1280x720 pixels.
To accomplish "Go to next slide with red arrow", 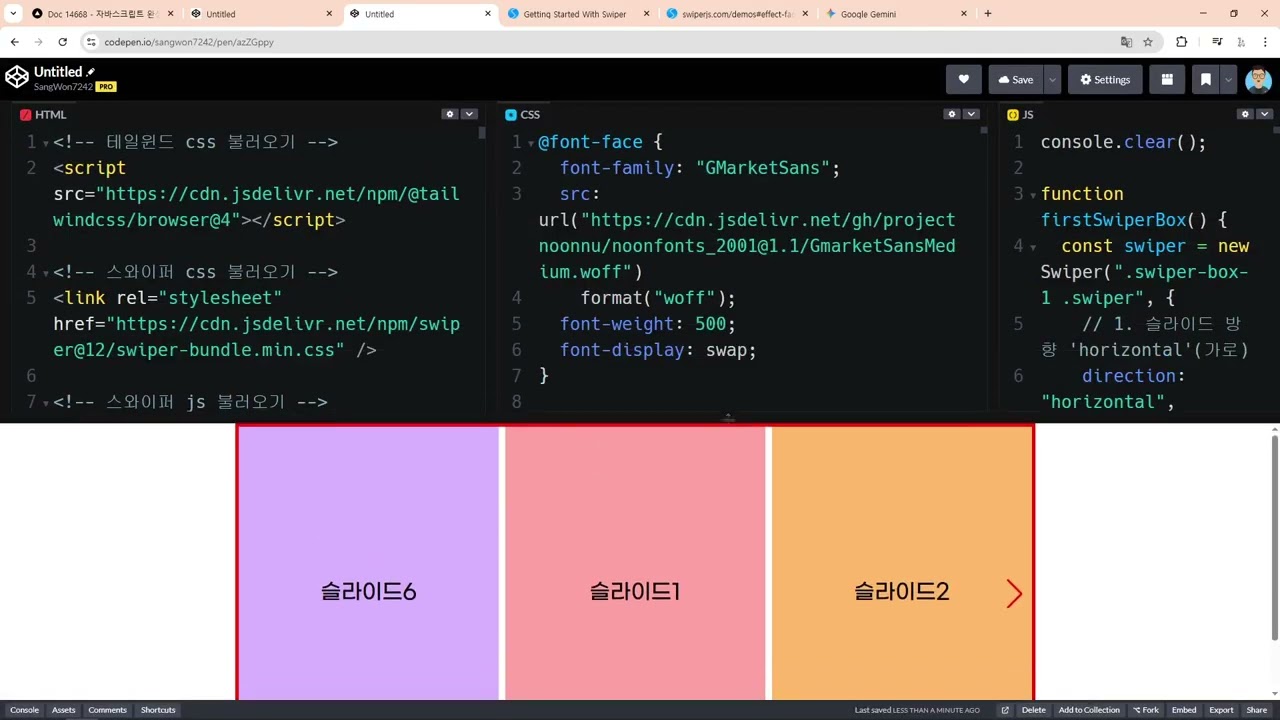I will coord(1014,594).
